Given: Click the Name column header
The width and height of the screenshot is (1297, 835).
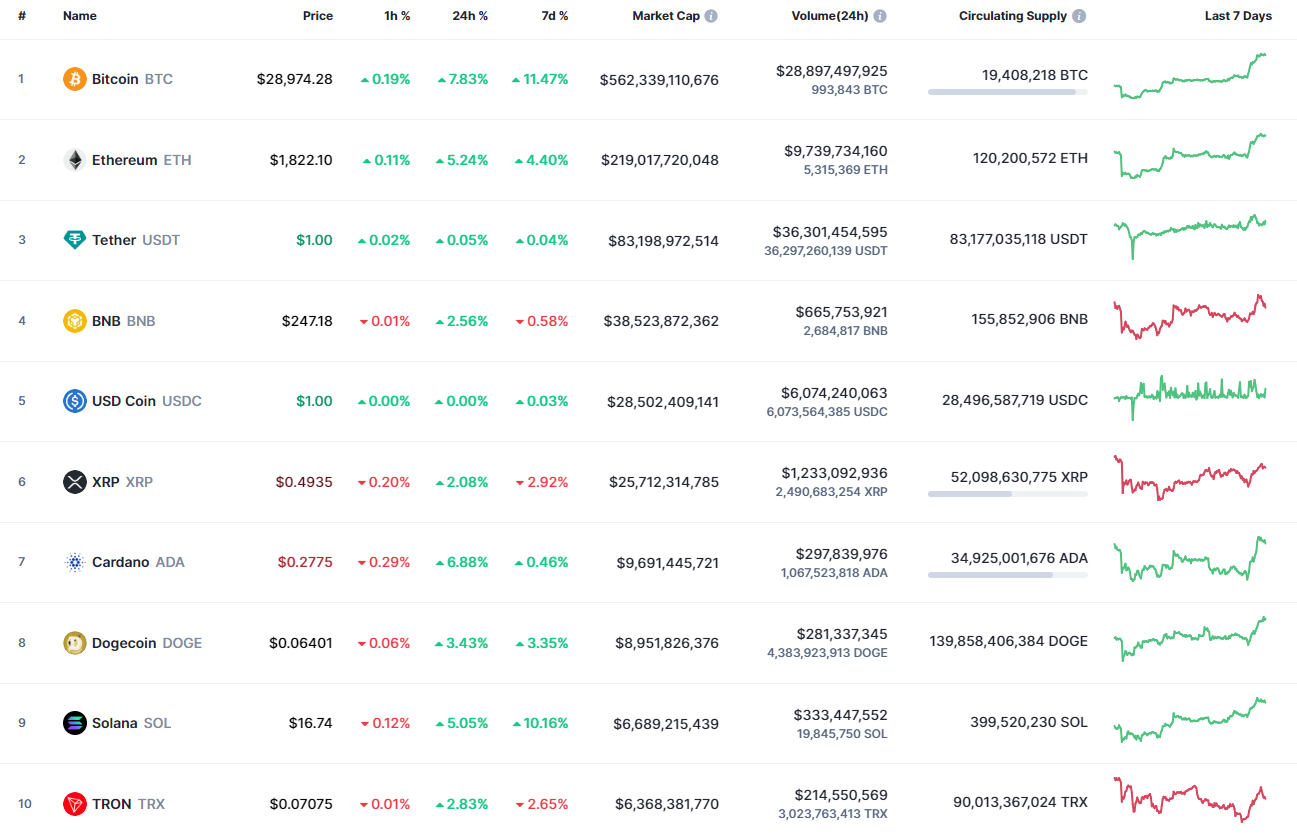Looking at the screenshot, I should point(79,15).
